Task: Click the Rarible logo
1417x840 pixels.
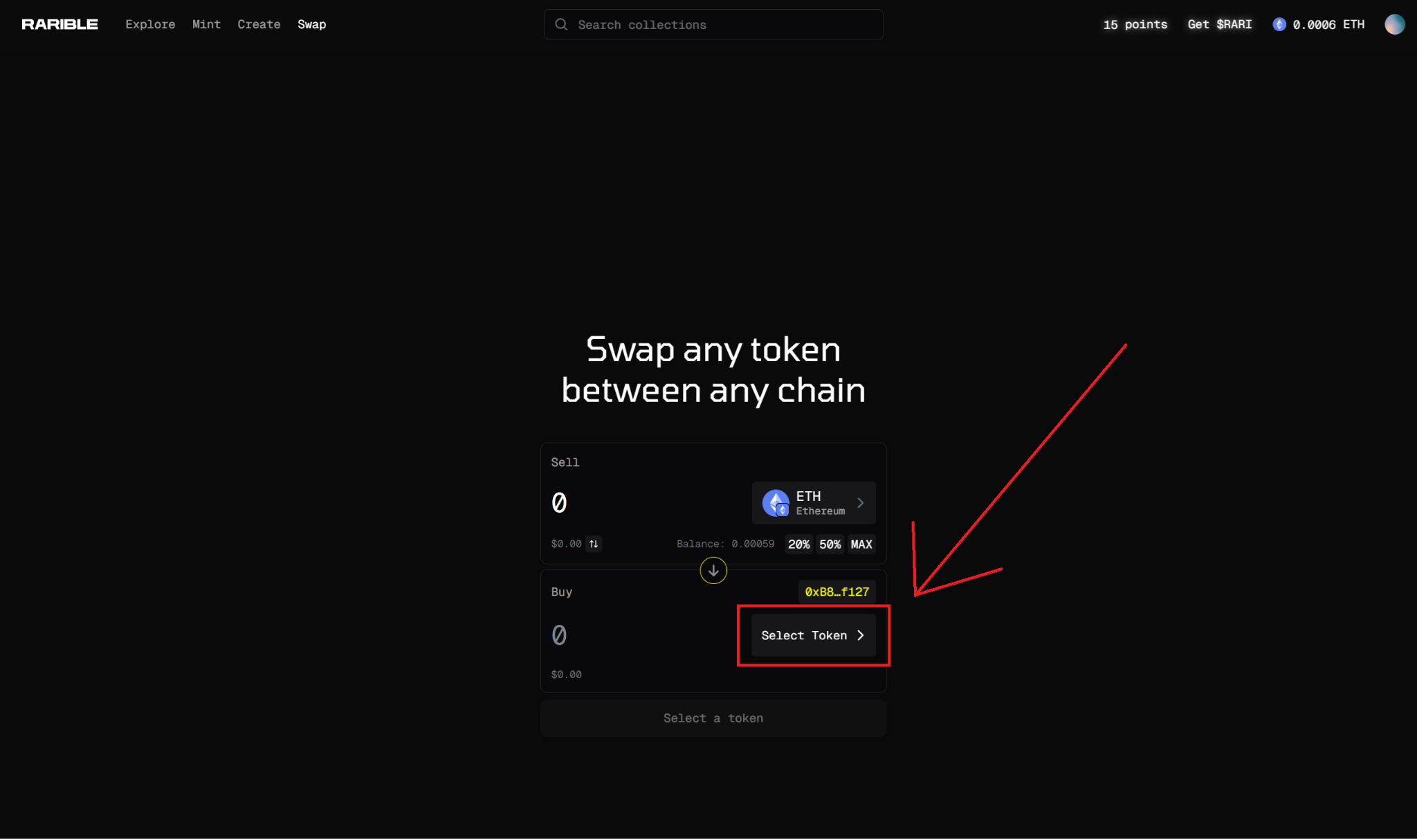Action: 60,24
